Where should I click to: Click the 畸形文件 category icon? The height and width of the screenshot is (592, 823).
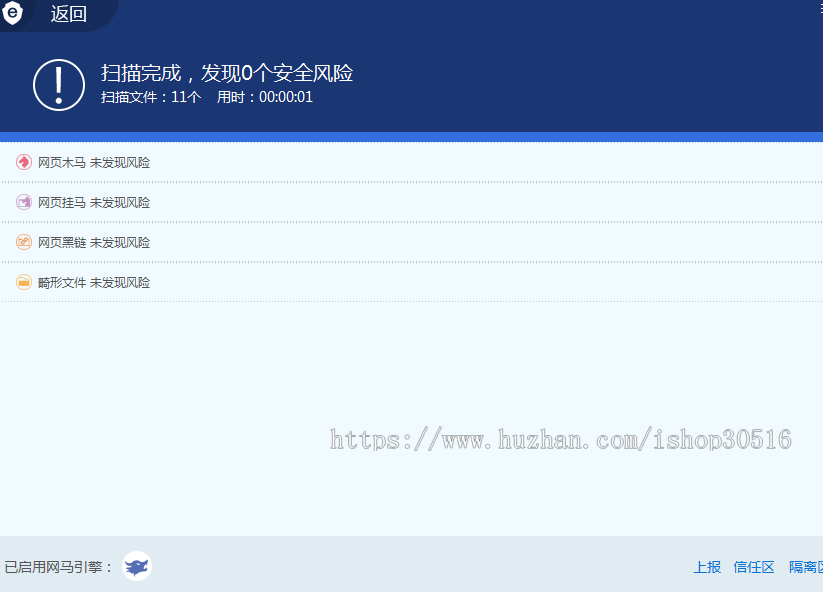click(24, 281)
